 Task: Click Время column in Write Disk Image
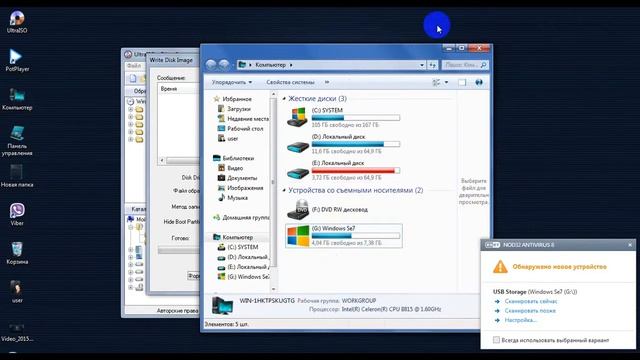coord(178,89)
